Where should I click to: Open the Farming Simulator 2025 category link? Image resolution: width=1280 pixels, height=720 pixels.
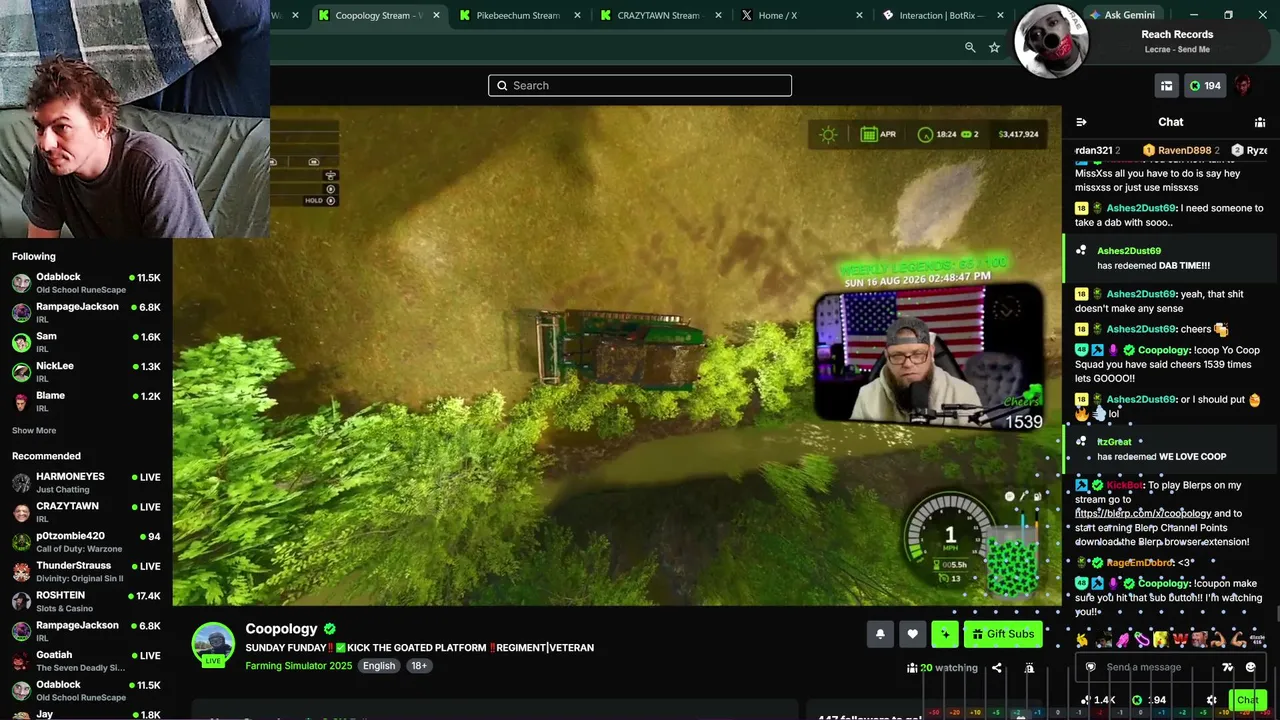click(x=298, y=666)
